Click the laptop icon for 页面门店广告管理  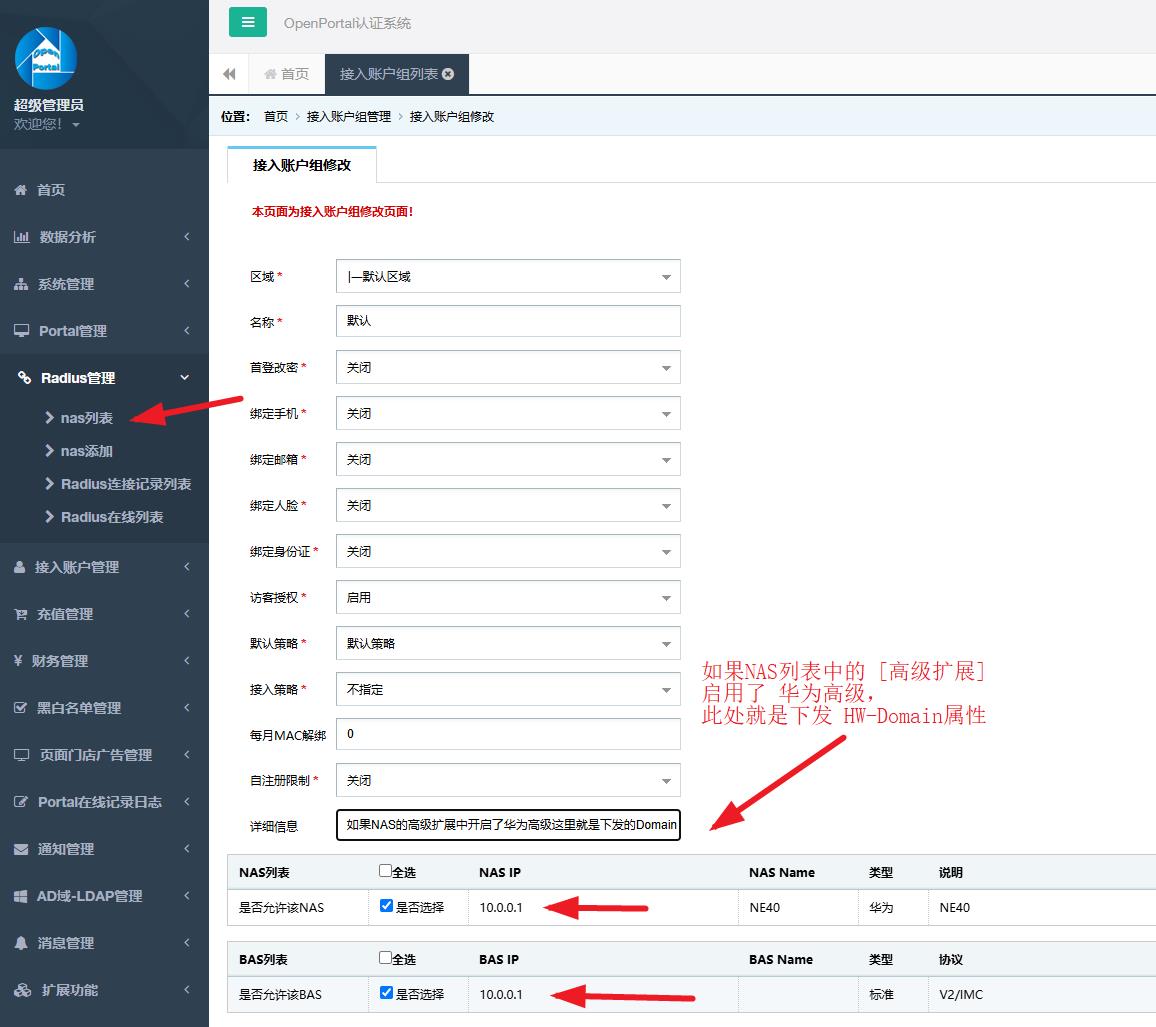tap(21, 755)
